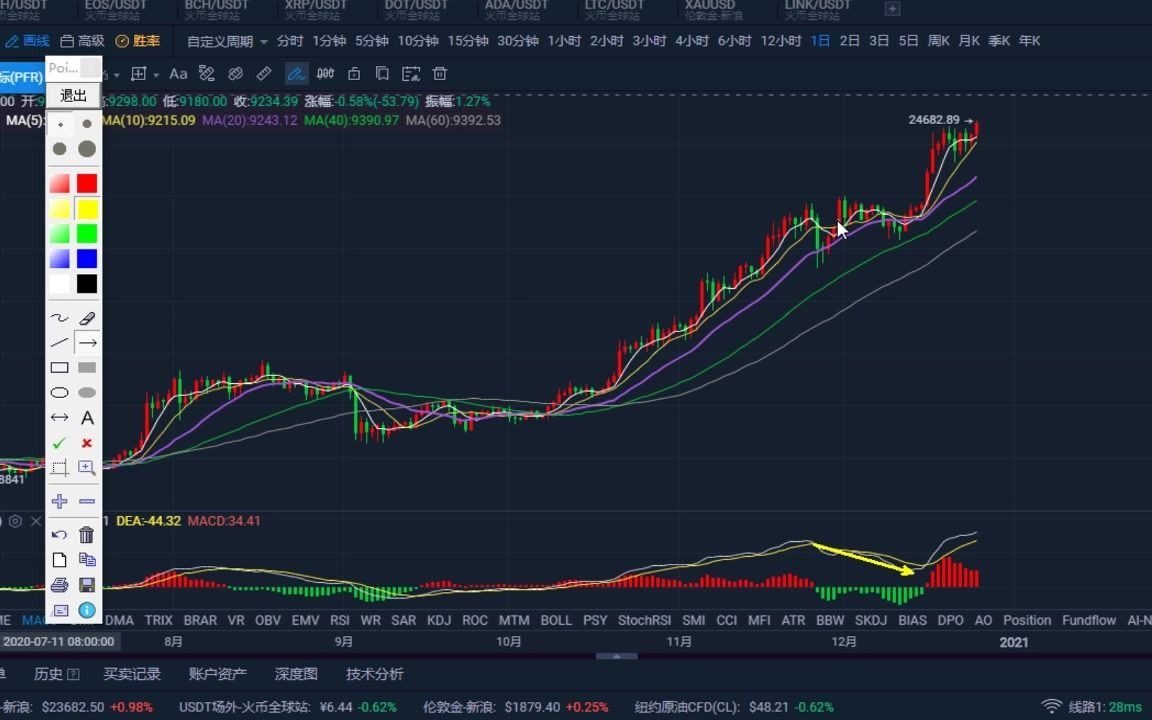Pick the translucent red color swatch
1152x720 pixels.
point(60,183)
